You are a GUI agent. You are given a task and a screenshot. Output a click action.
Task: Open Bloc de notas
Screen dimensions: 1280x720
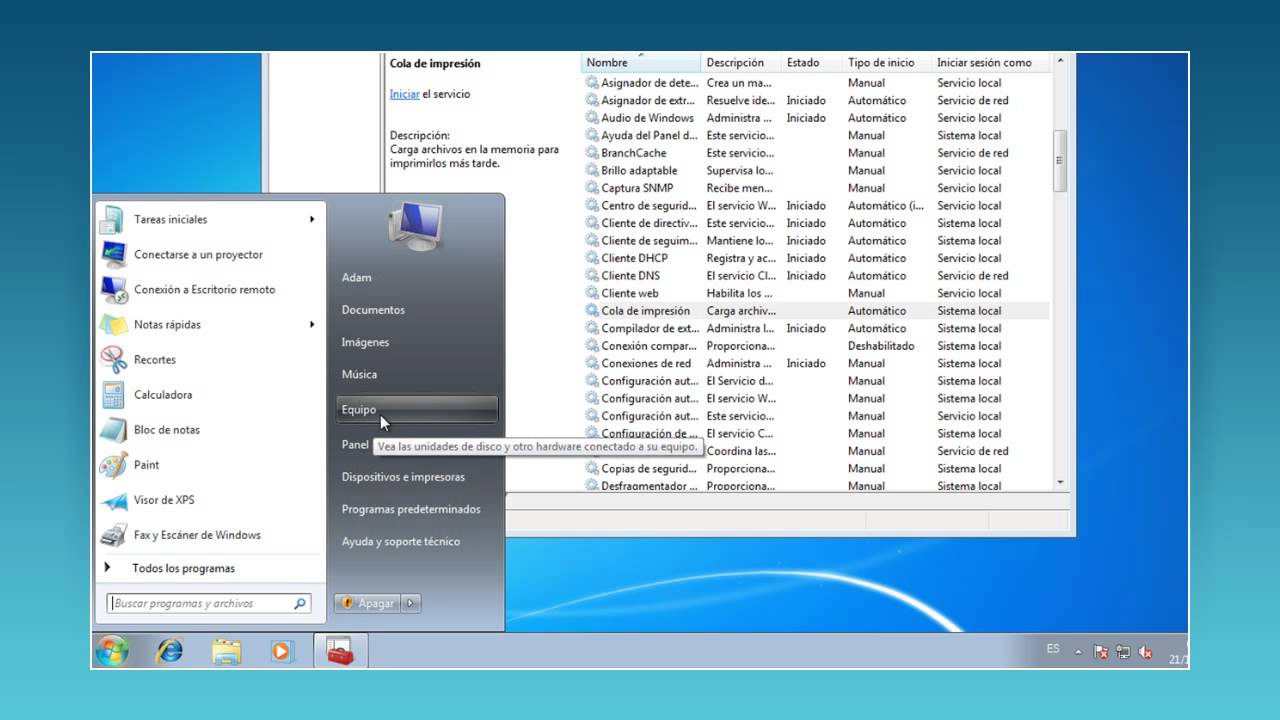(166, 430)
